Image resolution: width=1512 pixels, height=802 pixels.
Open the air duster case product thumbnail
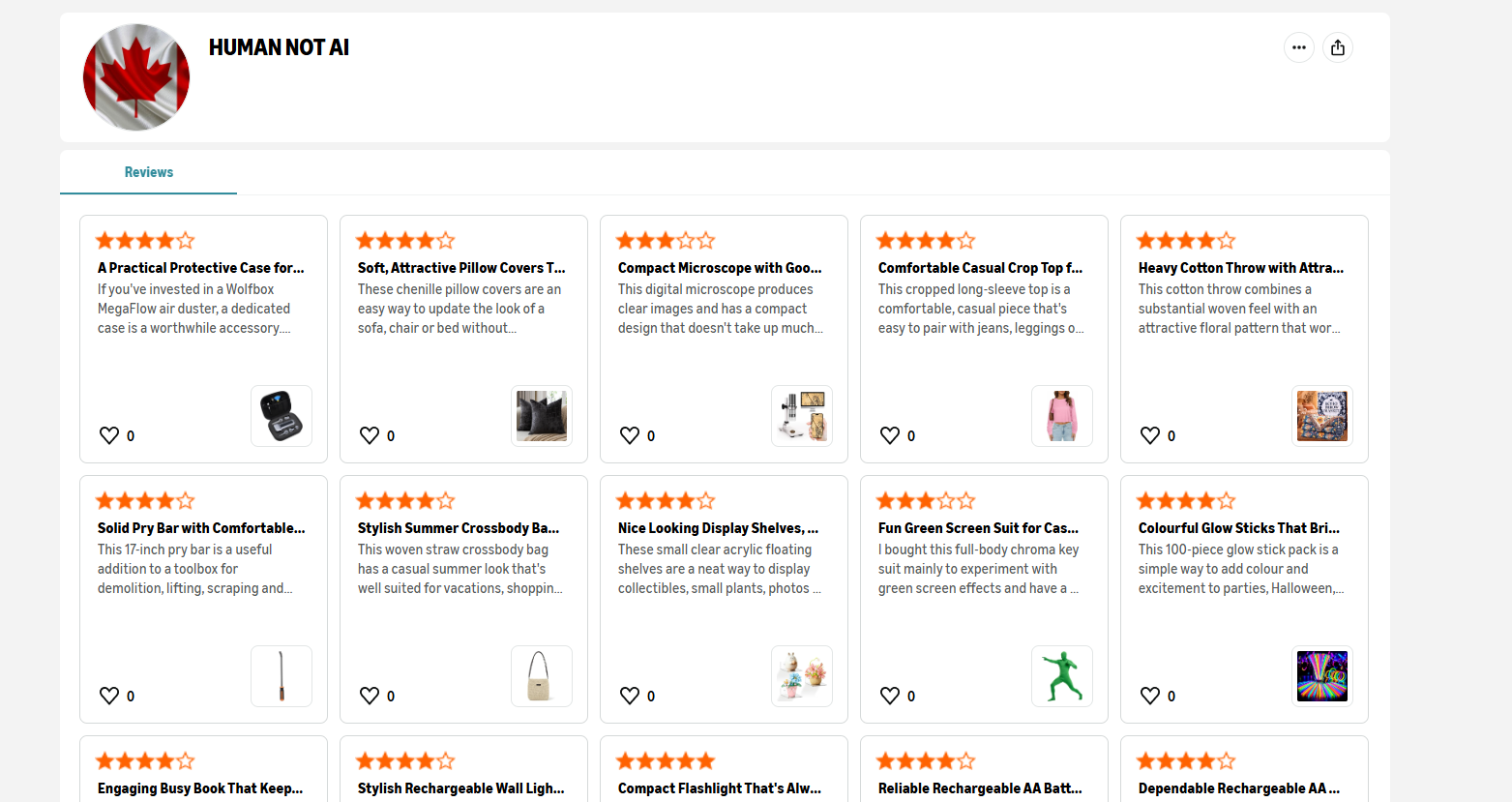tap(282, 416)
